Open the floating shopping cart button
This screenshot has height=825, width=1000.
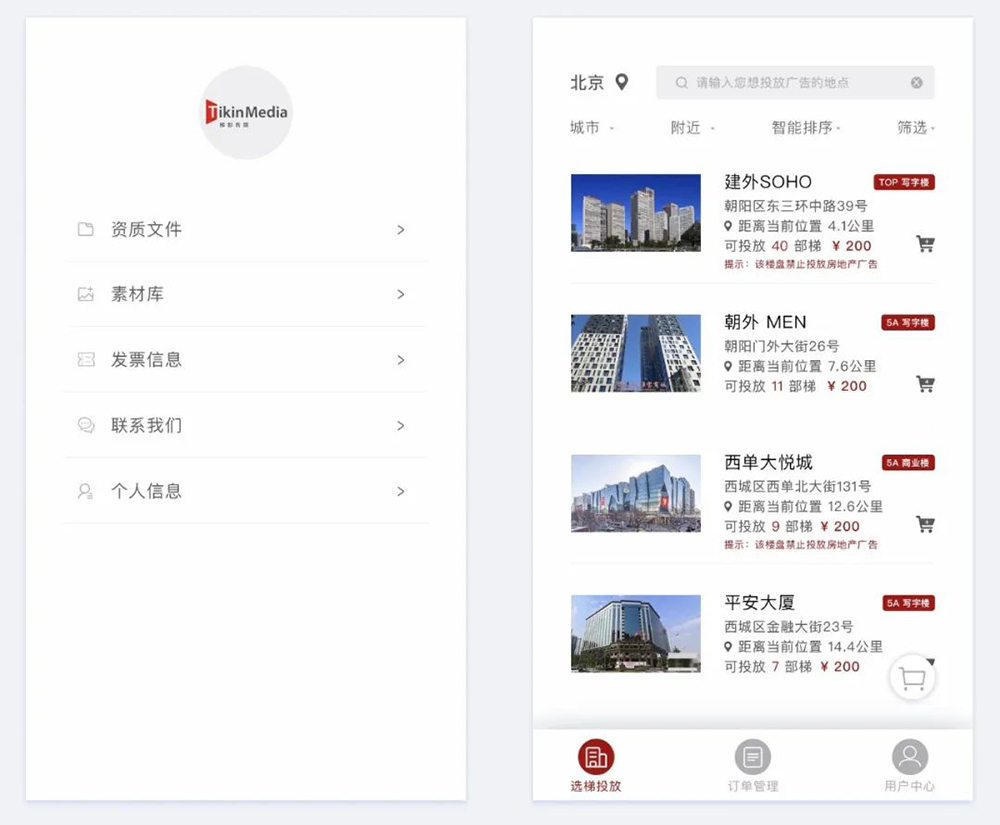(912, 679)
